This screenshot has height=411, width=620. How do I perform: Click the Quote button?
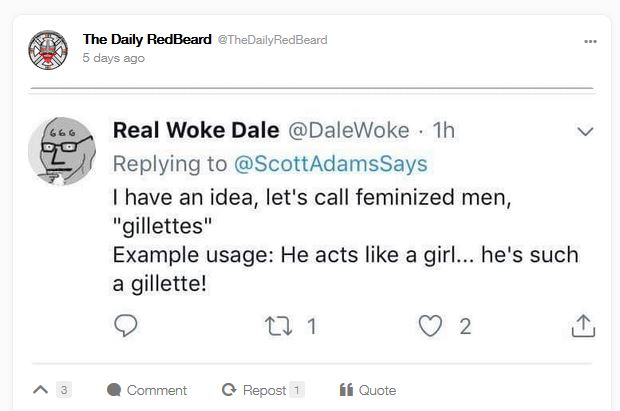(367, 390)
